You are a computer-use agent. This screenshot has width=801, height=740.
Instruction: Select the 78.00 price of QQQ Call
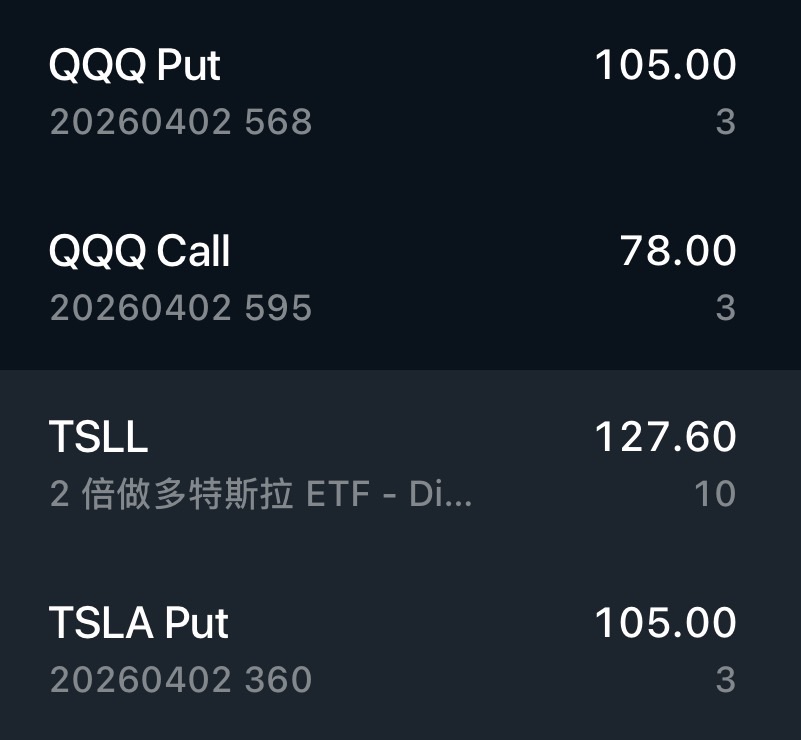click(677, 251)
